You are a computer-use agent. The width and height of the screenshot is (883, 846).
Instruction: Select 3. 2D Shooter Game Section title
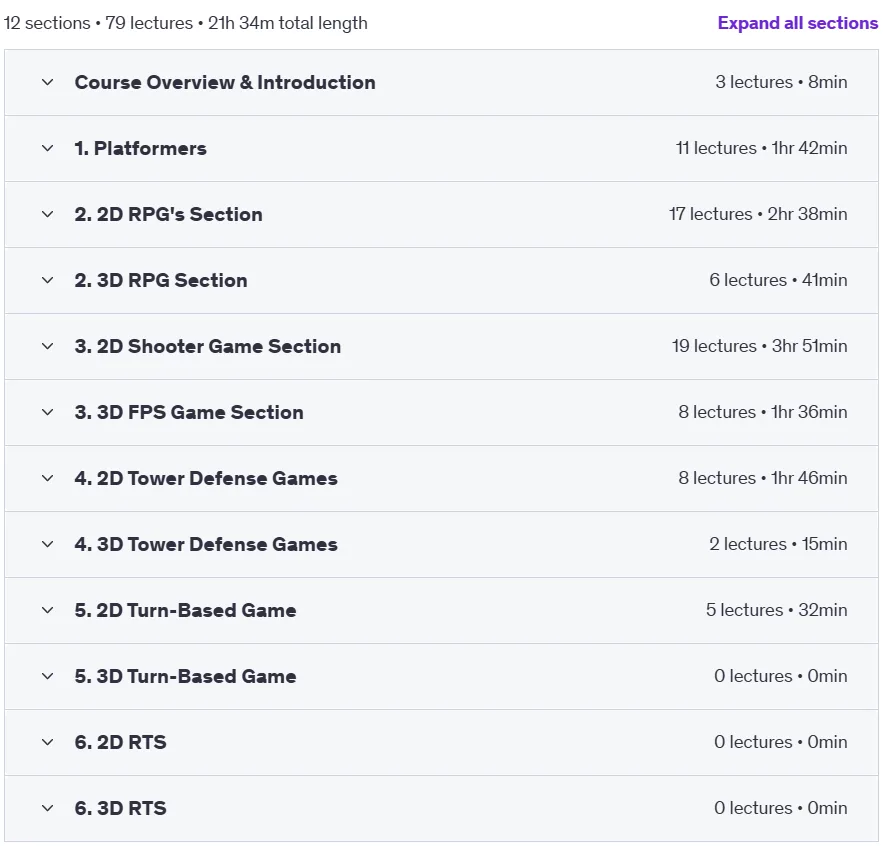tap(207, 346)
